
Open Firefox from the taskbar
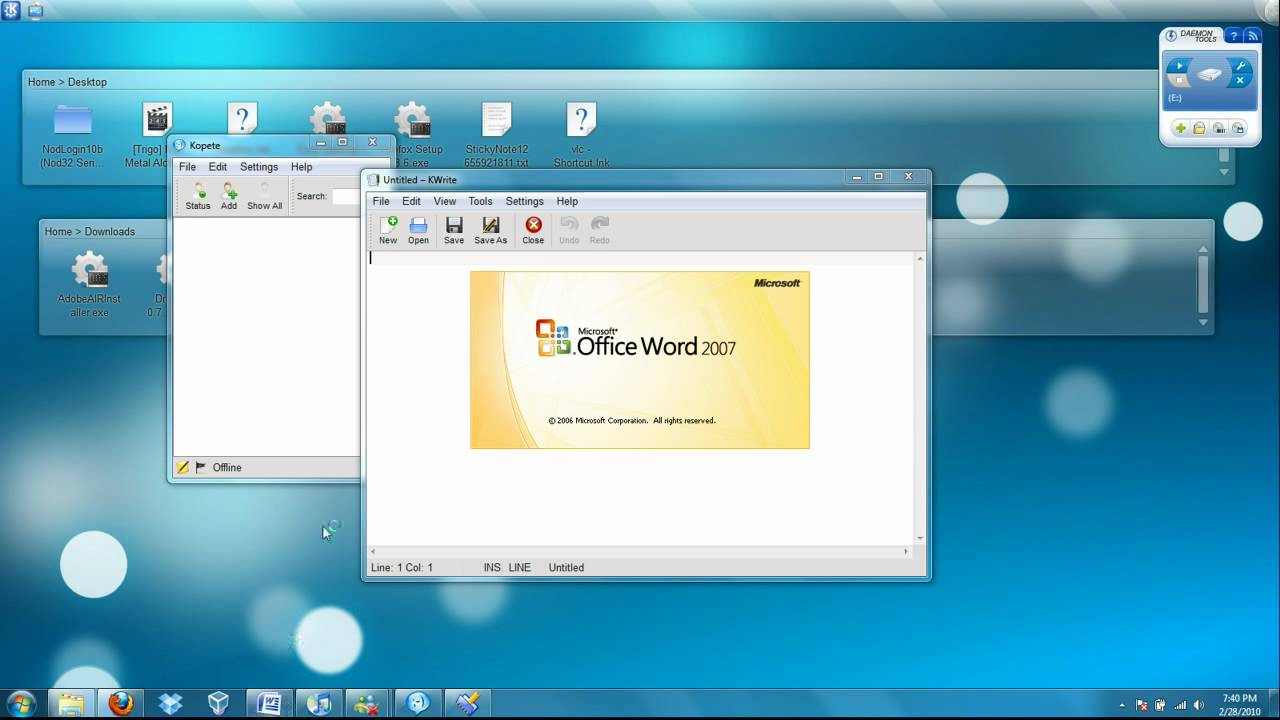click(x=121, y=703)
